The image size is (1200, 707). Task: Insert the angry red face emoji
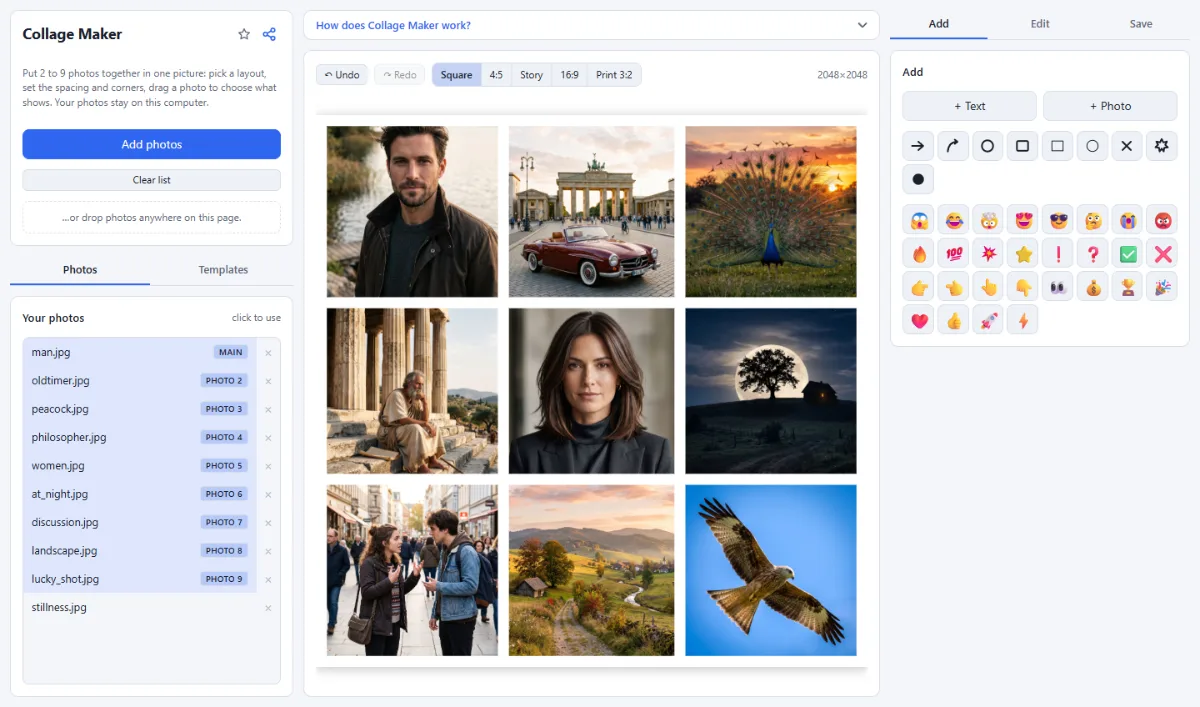click(x=1162, y=220)
